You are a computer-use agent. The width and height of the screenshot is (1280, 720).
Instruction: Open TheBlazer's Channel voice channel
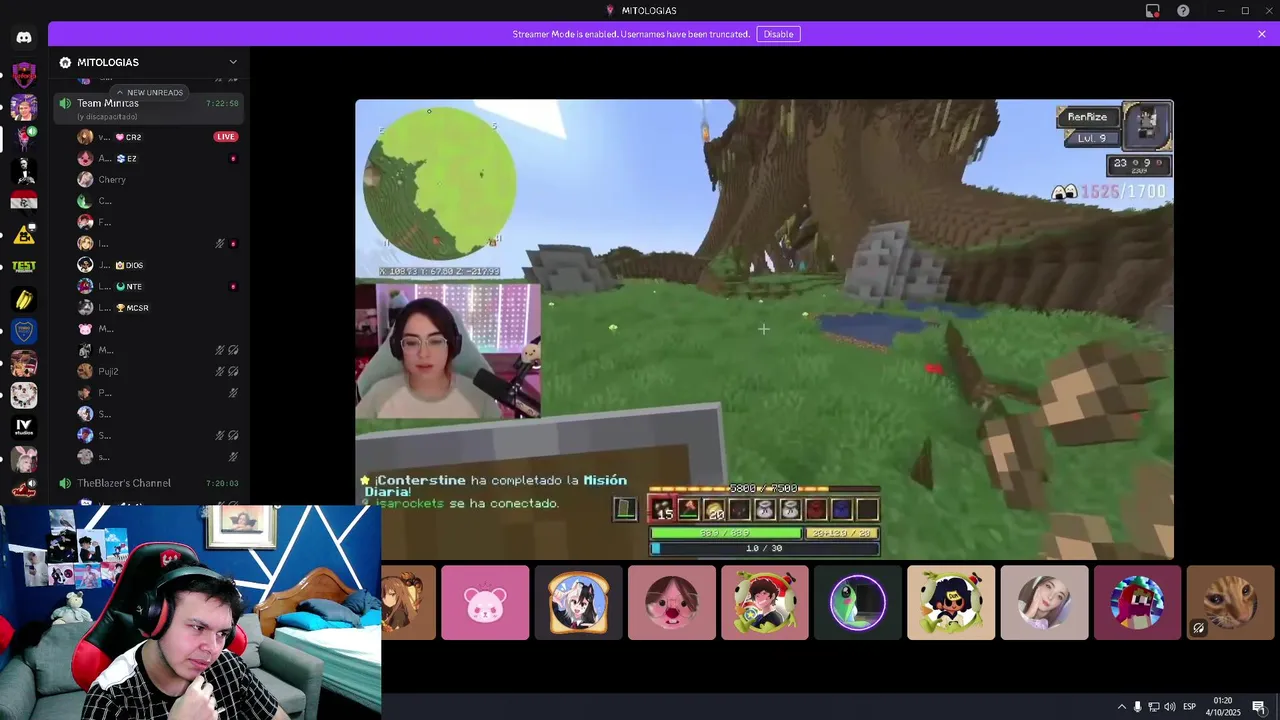click(150, 483)
